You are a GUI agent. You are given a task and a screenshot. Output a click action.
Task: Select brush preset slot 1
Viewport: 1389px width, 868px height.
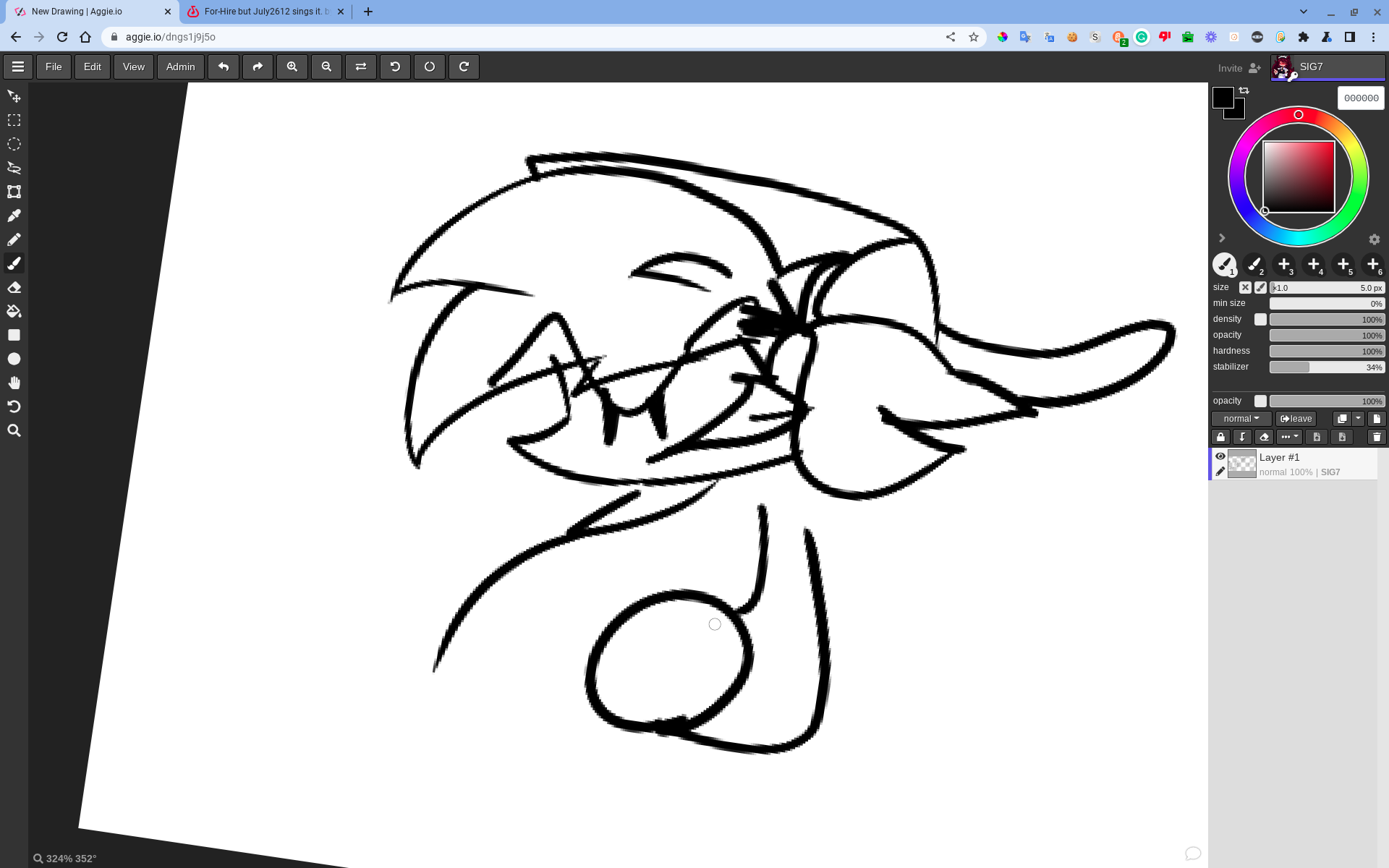pyautogui.click(x=1225, y=265)
